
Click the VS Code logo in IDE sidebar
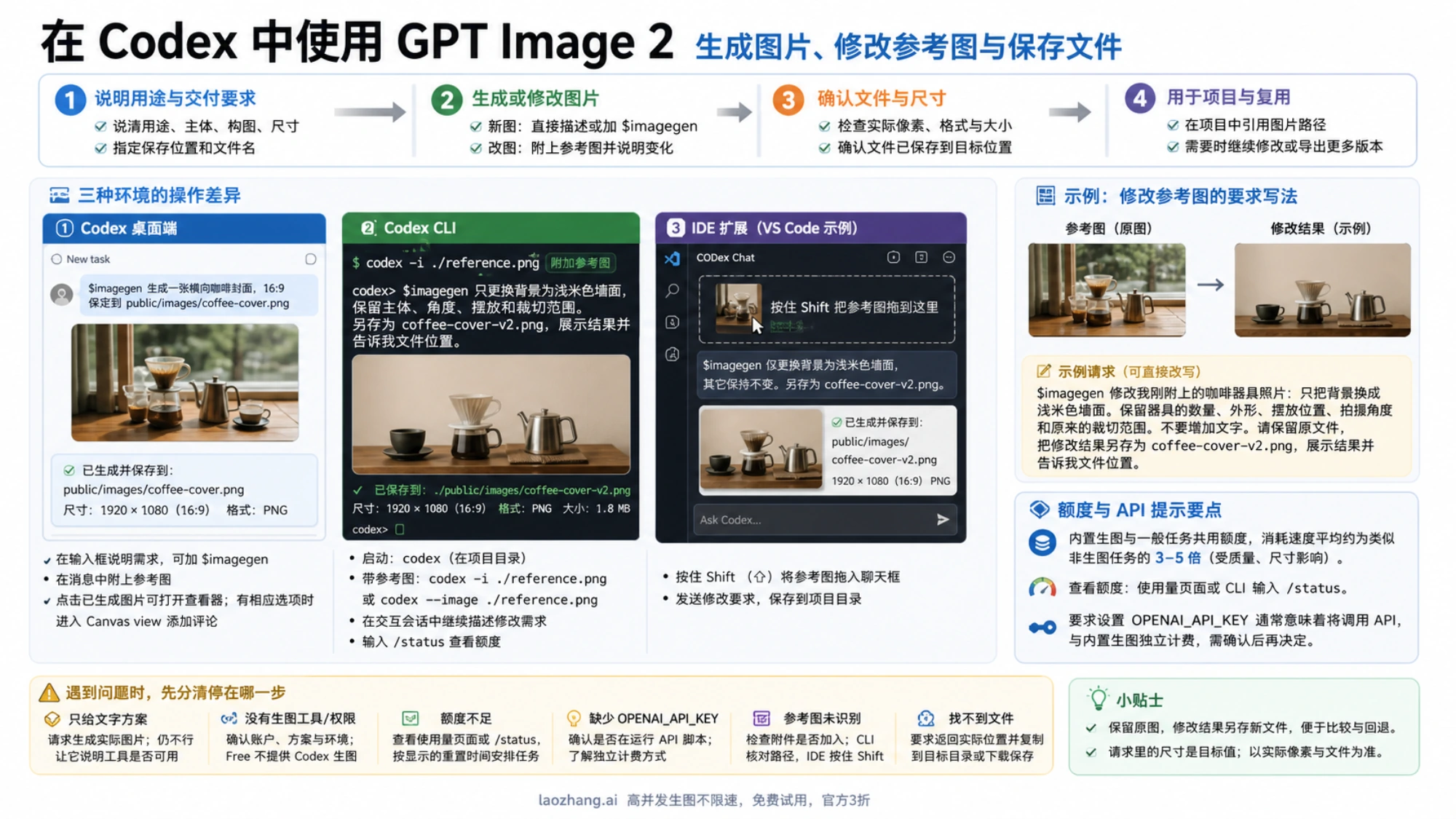[x=672, y=258]
